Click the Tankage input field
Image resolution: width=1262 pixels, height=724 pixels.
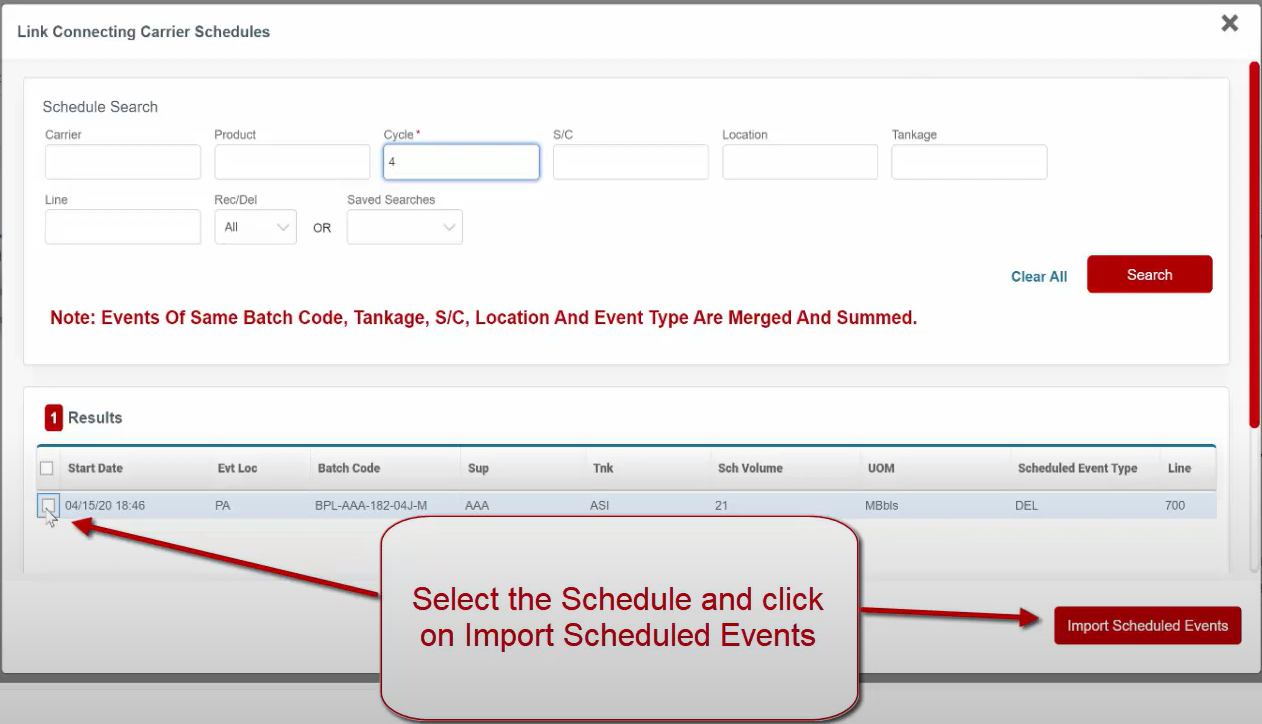[969, 162]
